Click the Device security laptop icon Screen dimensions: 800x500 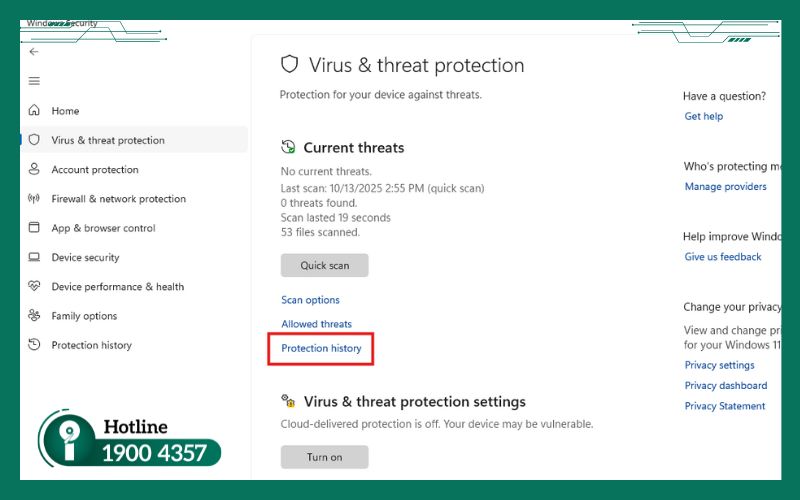coord(34,257)
